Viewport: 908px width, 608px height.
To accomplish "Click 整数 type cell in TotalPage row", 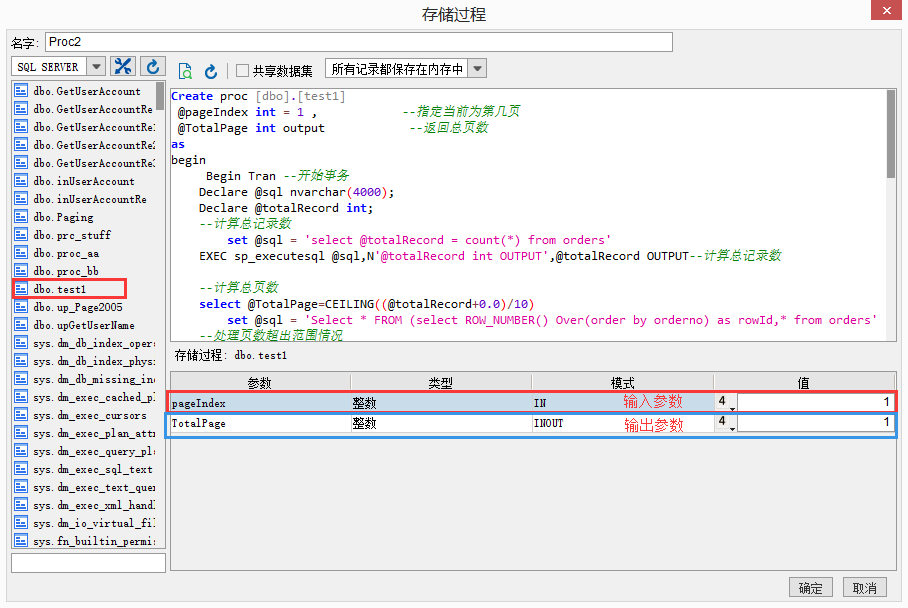I will pos(441,423).
